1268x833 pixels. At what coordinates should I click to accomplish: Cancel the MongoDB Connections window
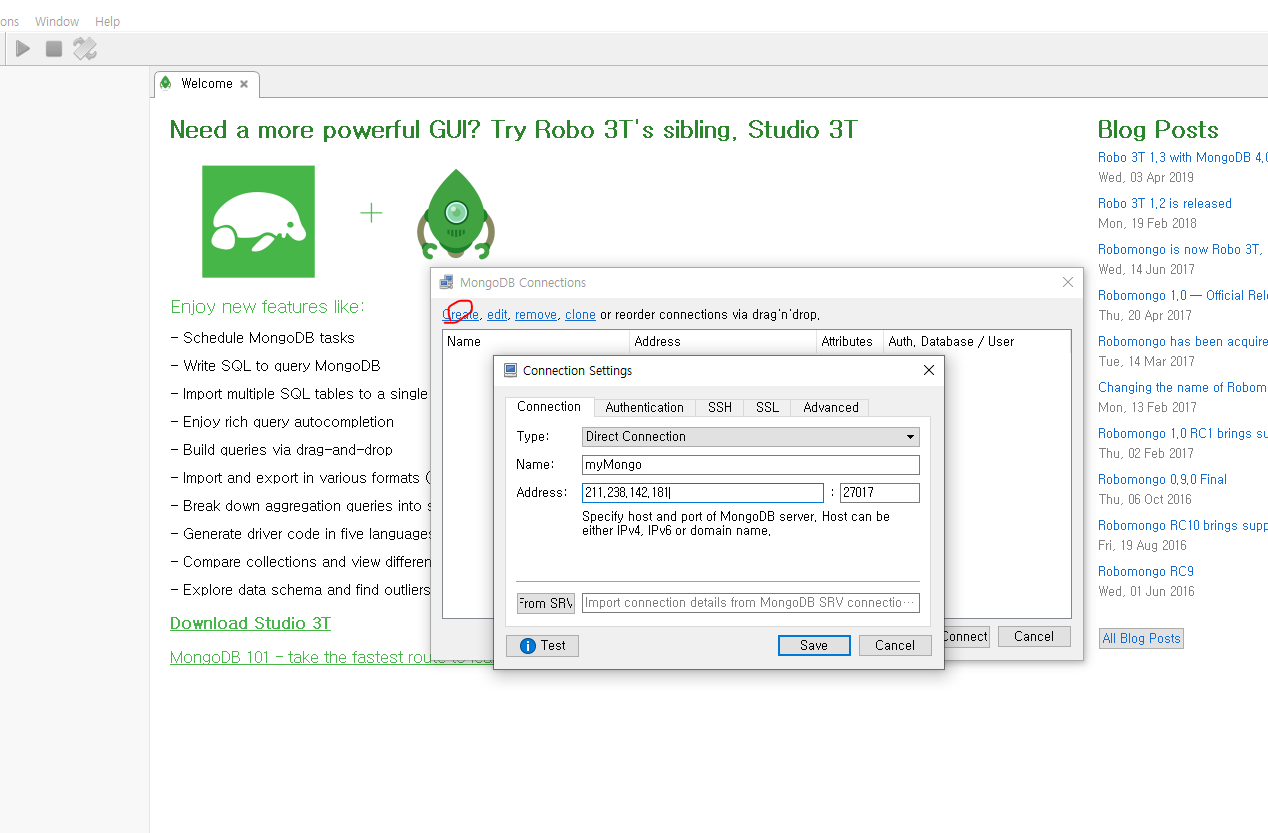pos(1033,636)
